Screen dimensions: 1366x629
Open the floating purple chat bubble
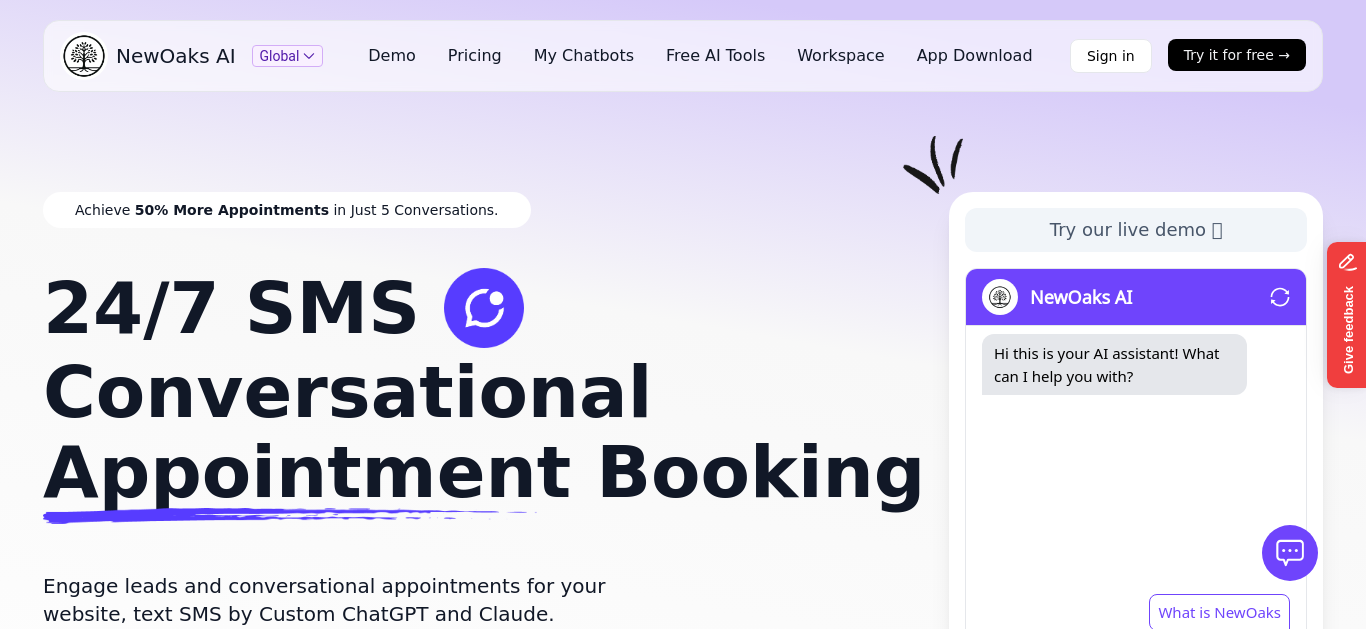(x=1290, y=553)
